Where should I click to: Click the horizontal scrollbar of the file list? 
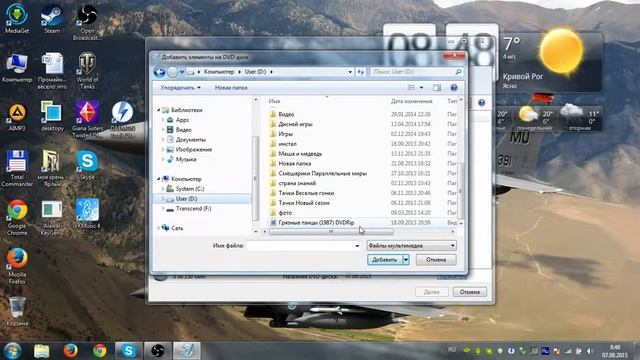pos(331,232)
